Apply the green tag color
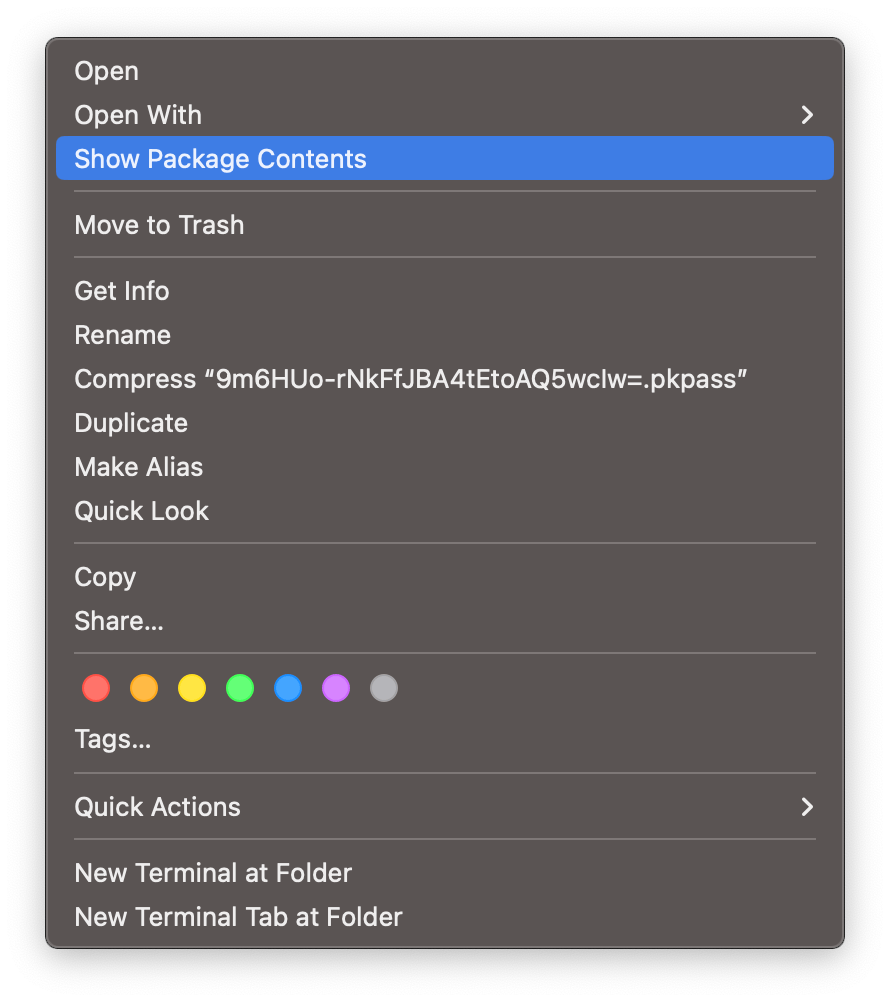 tap(240, 688)
